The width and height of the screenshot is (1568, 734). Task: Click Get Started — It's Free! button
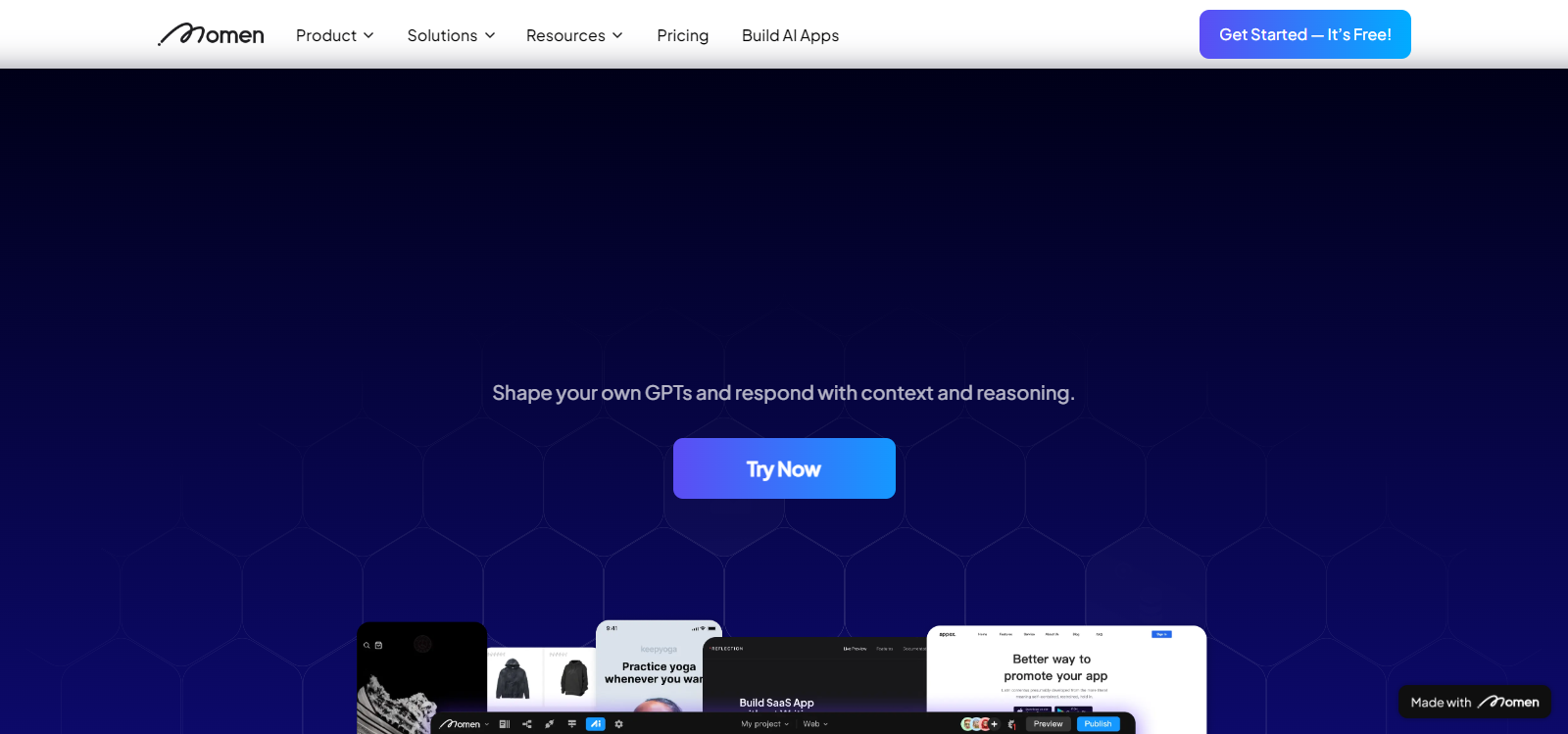click(x=1305, y=34)
